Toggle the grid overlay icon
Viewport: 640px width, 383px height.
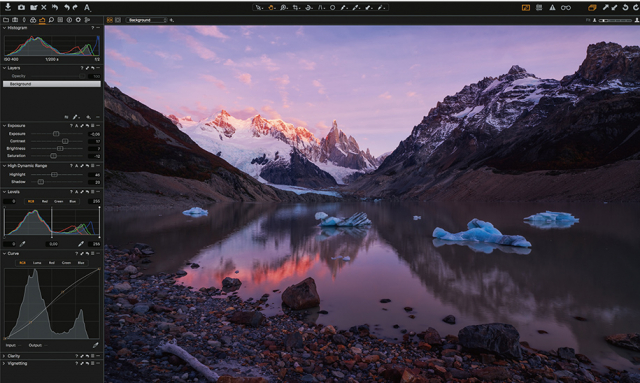click(x=539, y=7)
